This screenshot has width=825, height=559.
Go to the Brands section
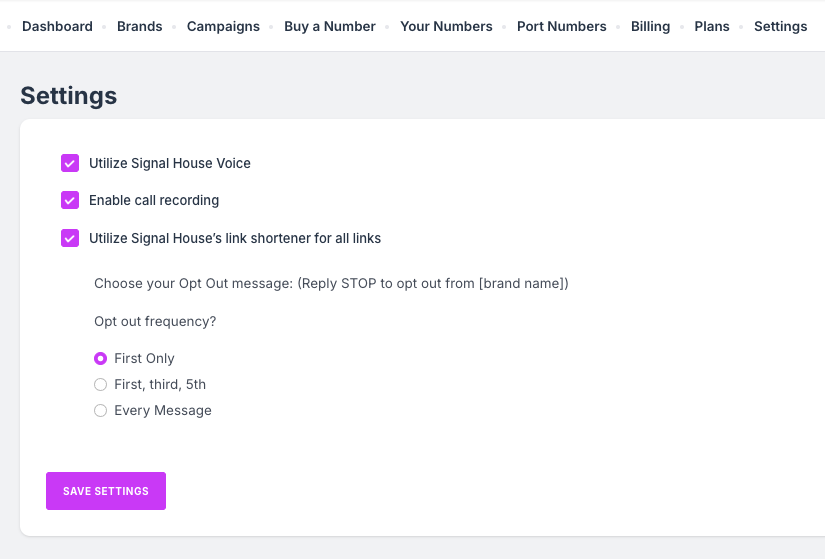click(x=139, y=26)
